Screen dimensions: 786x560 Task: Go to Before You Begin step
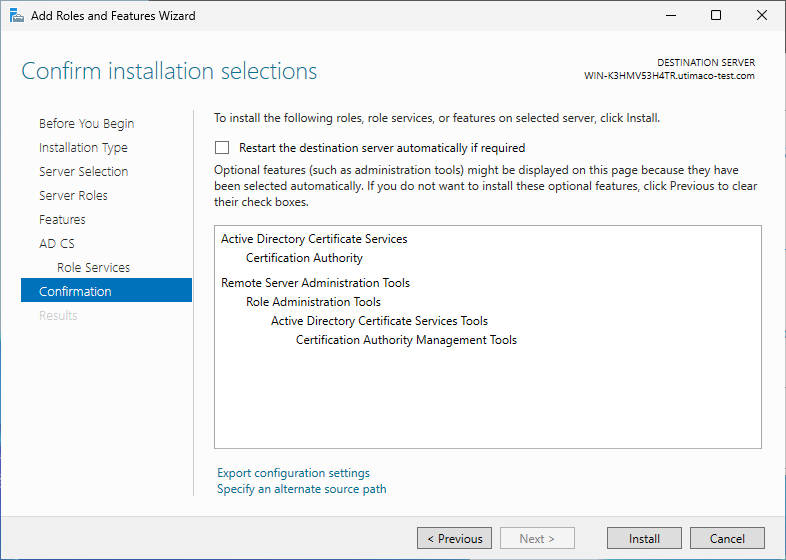pos(86,123)
